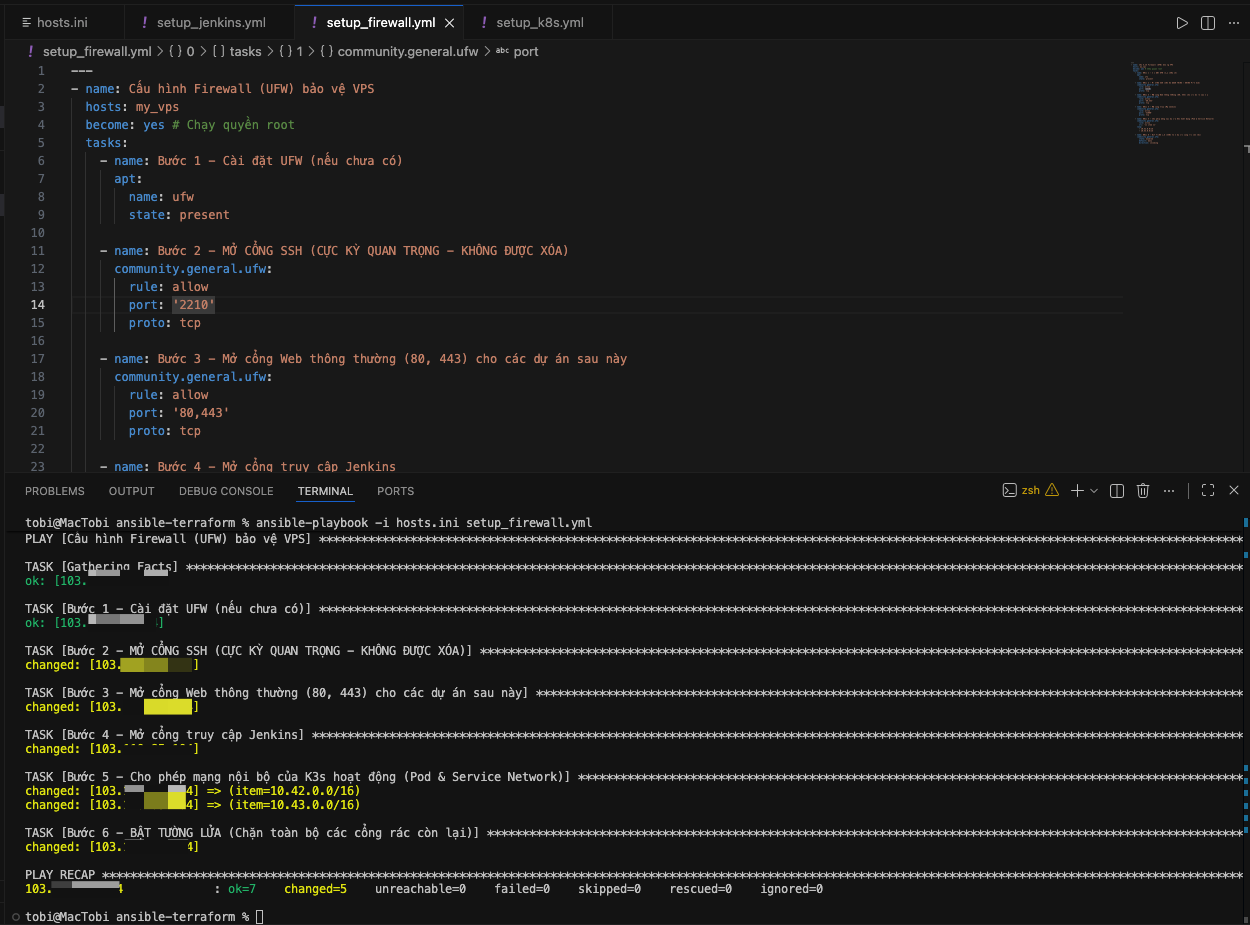Screen dimensions: 1250x925
Task: Split the terminal pane
Action: tap(1117, 490)
